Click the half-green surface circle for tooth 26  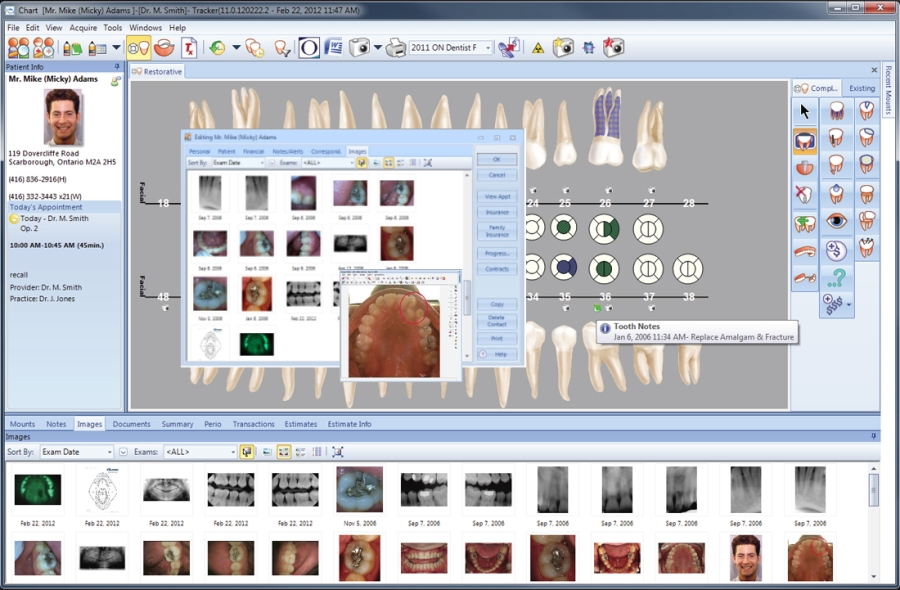pyautogui.click(x=605, y=229)
